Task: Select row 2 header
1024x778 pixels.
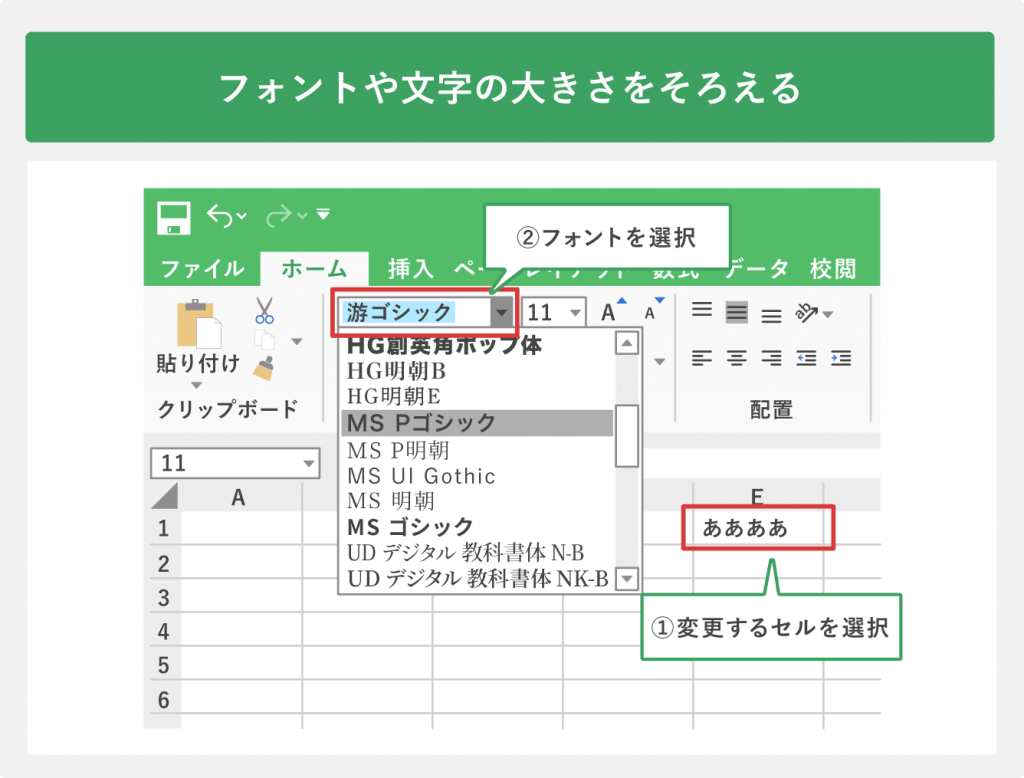Action: pos(164,563)
